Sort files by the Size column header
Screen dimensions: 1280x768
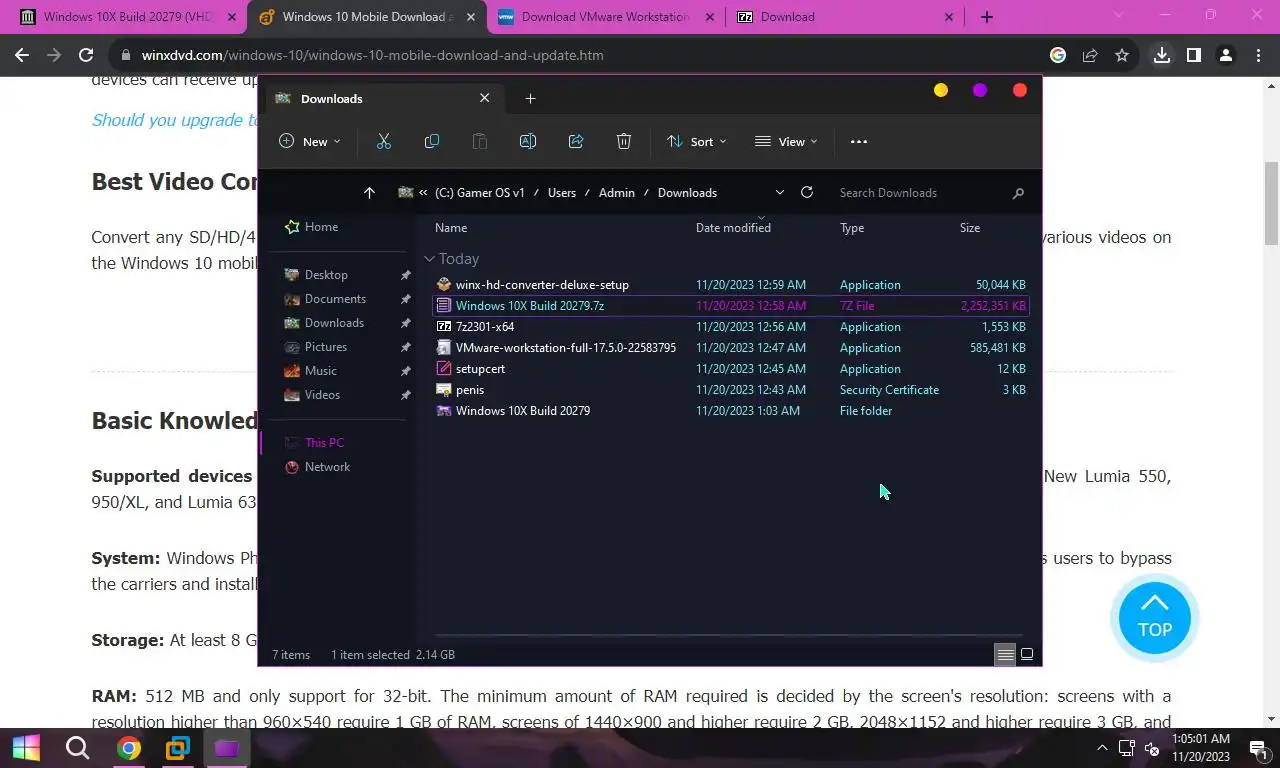pos(970,228)
